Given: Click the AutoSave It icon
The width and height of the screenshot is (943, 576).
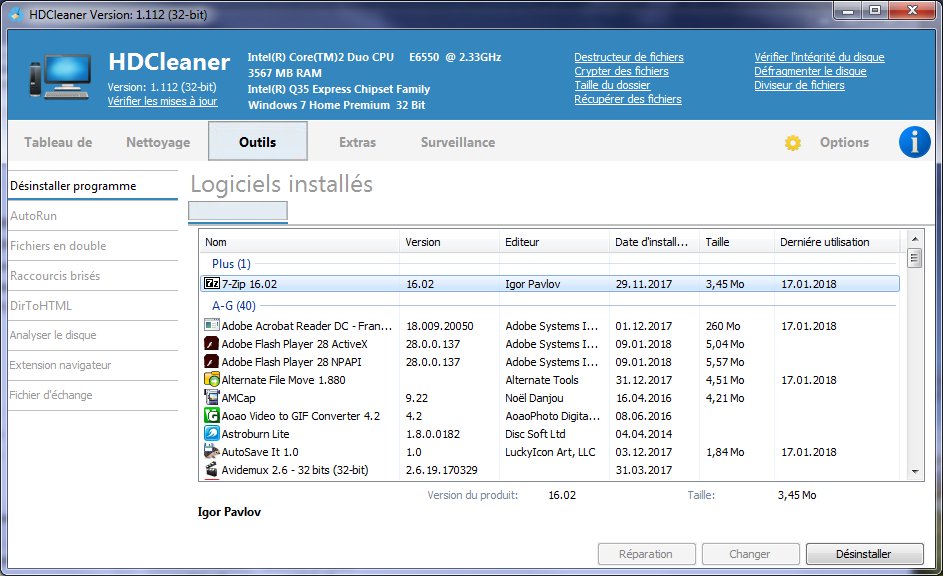Looking at the screenshot, I should click(212, 452).
